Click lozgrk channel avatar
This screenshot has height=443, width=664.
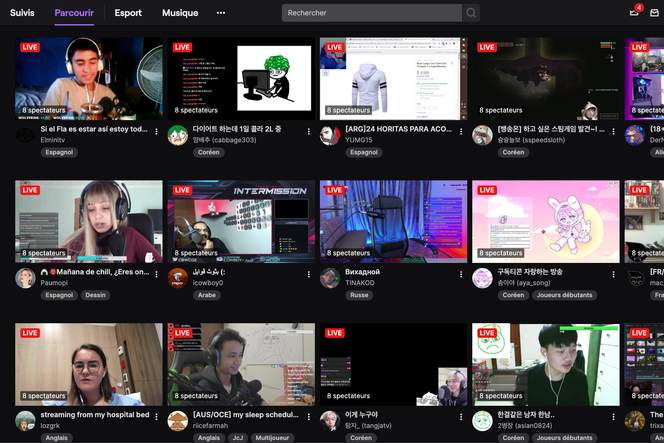25,420
